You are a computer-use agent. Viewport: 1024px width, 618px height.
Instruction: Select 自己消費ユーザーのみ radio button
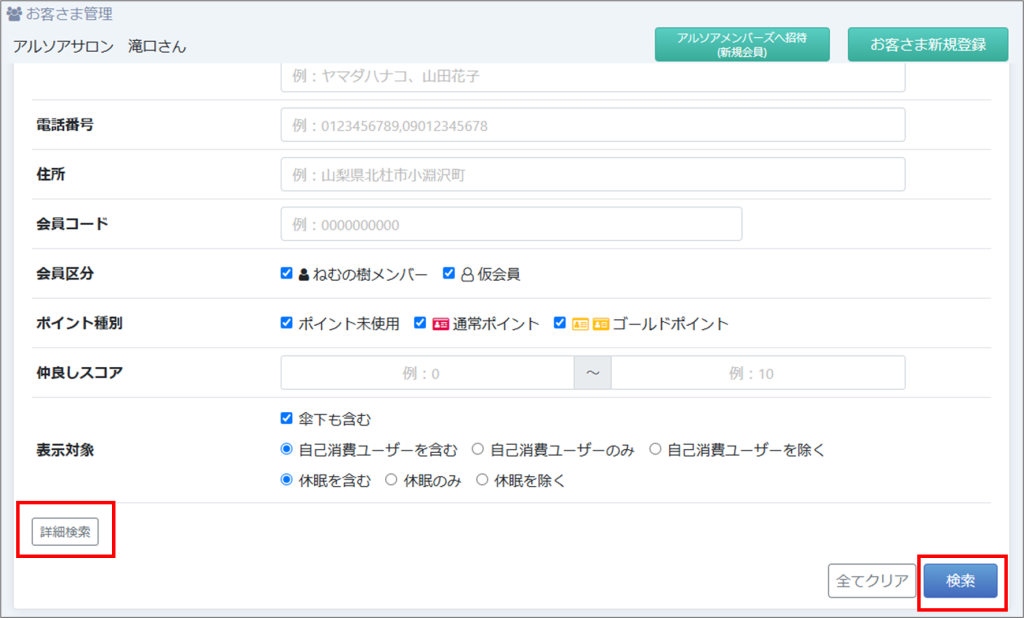click(477, 449)
